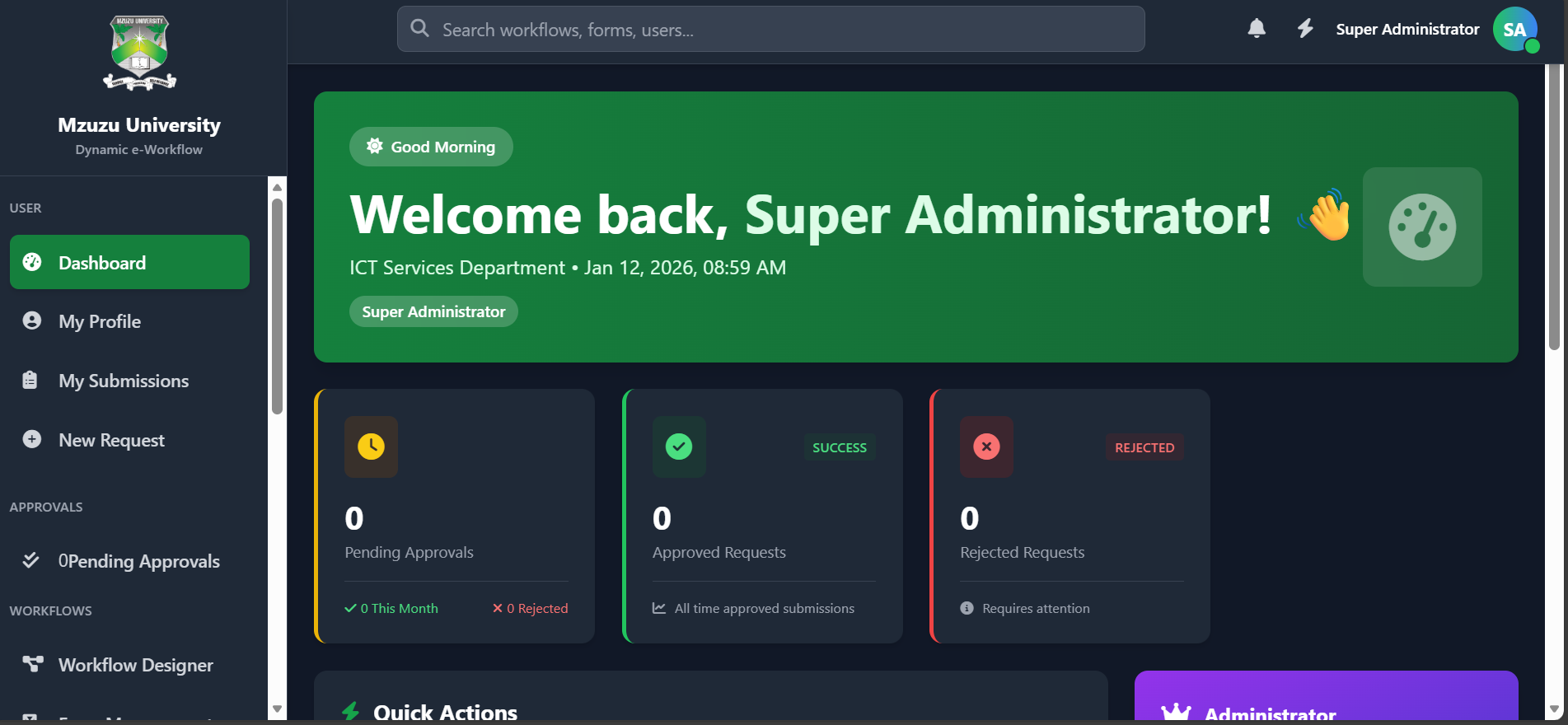Click the sidebar scrollbar thumb

[277, 306]
